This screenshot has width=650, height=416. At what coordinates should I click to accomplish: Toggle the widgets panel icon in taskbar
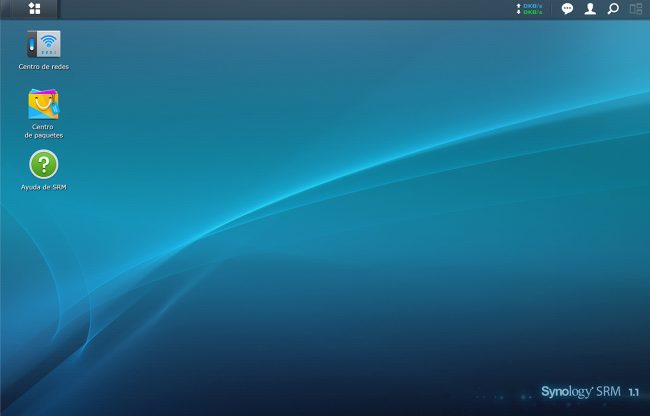[x=636, y=9]
